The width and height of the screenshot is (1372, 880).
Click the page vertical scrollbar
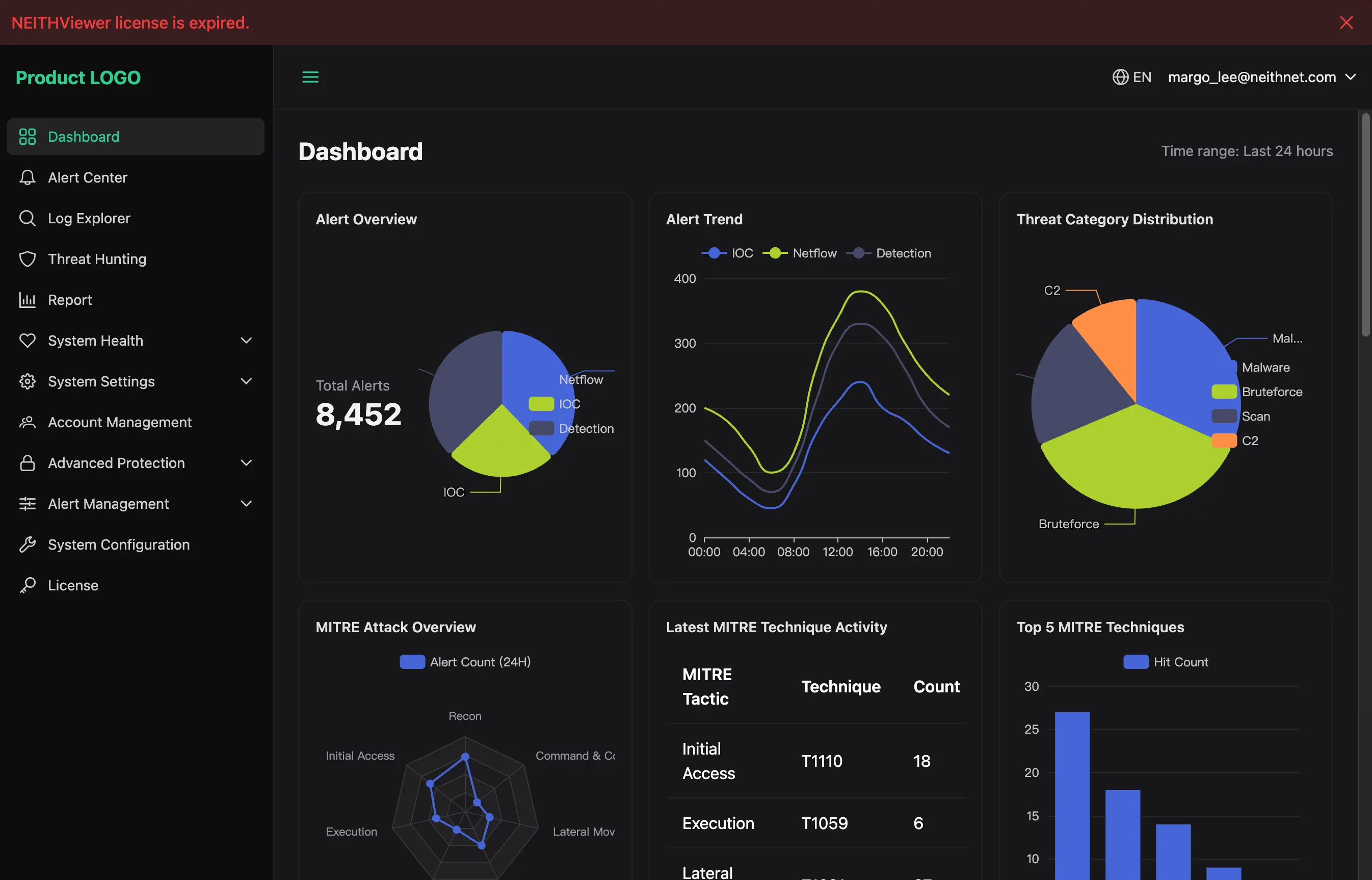point(1365,224)
